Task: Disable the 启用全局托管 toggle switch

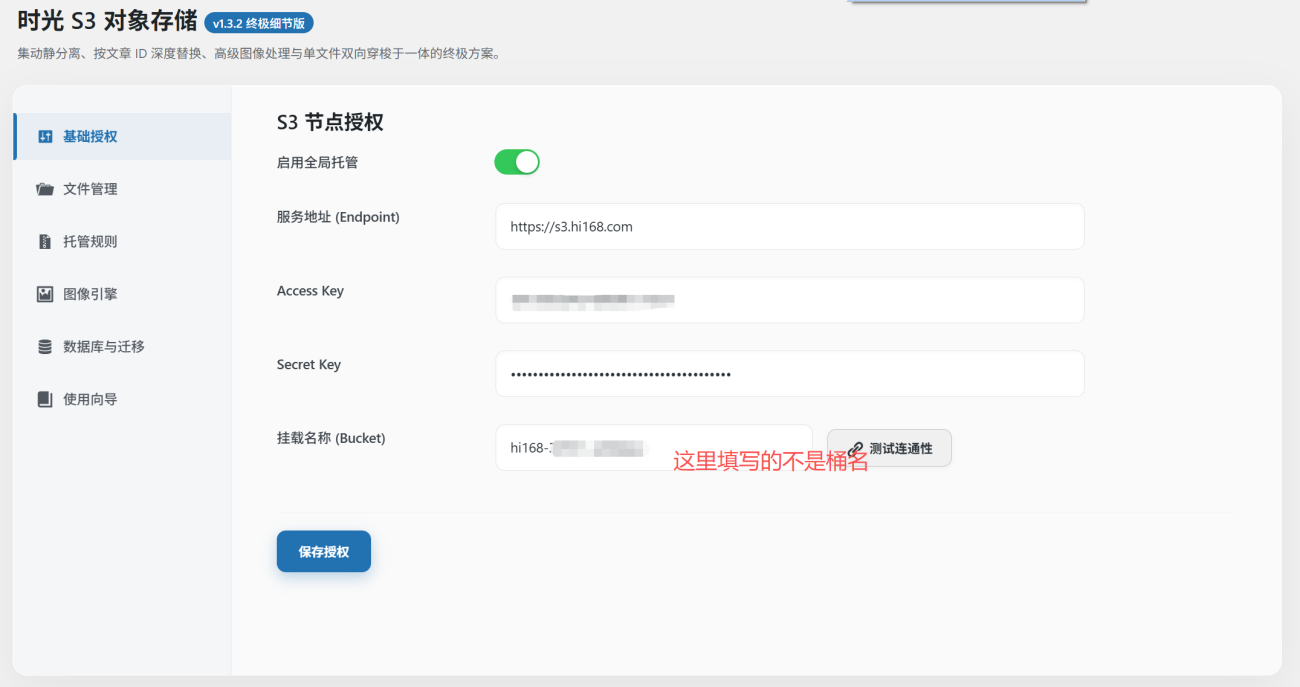Action: tap(516, 162)
